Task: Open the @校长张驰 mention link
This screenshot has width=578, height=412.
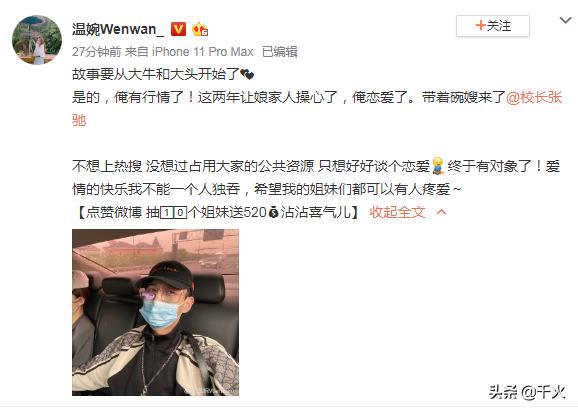Action: coord(534,97)
